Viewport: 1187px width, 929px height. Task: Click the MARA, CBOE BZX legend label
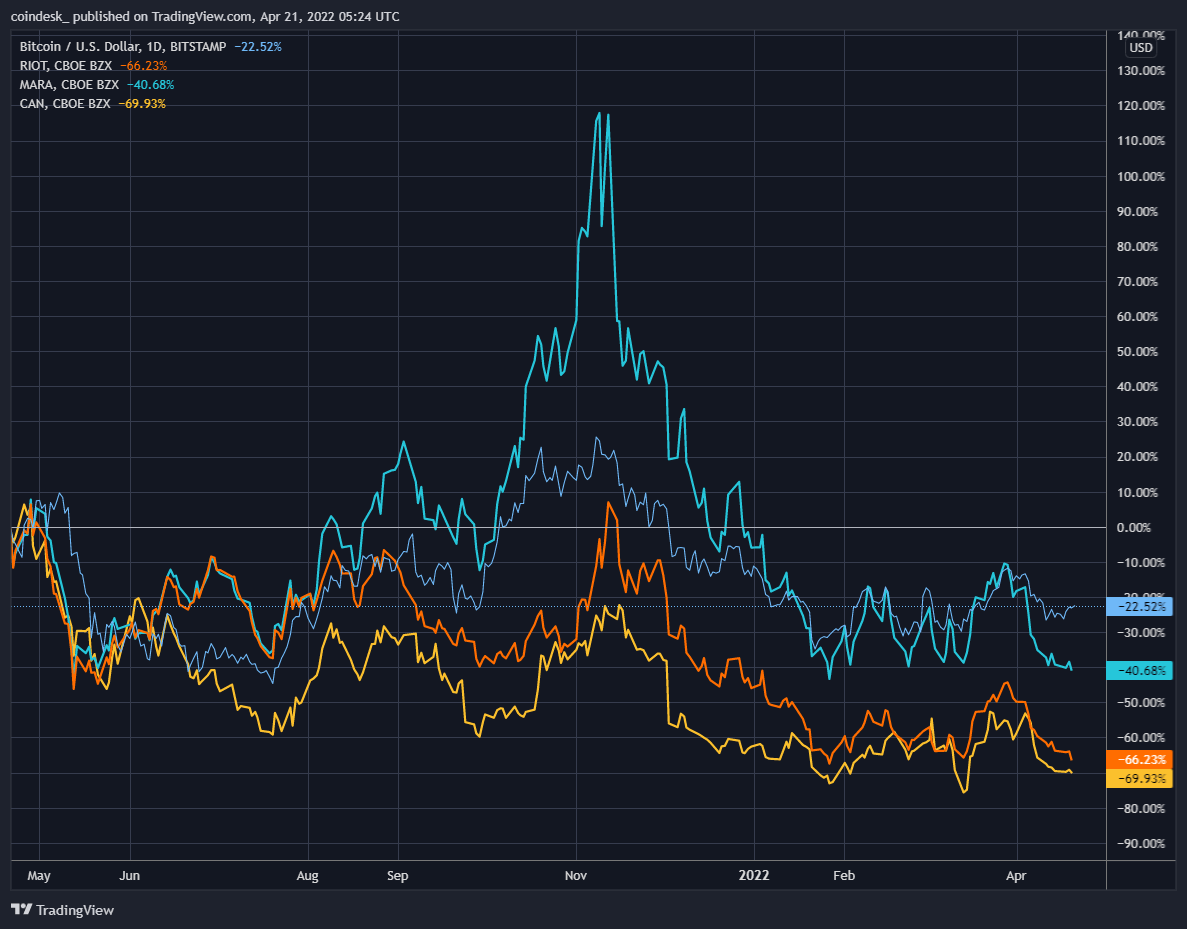pos(70,85)
